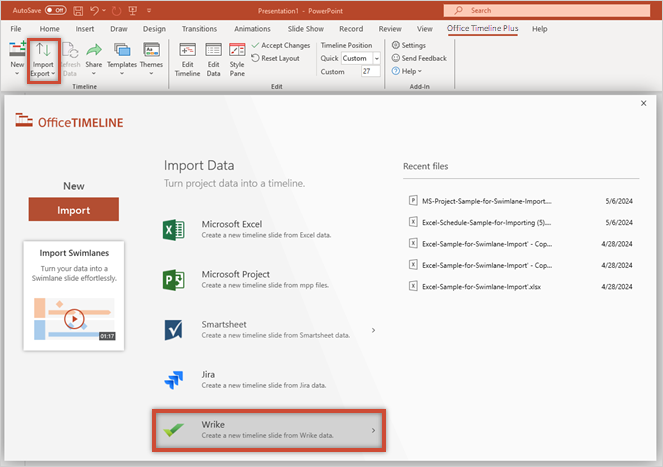Viewport: 663px width, 467px height.
Task: Open the Record tab
Action: tap(351, 29)
